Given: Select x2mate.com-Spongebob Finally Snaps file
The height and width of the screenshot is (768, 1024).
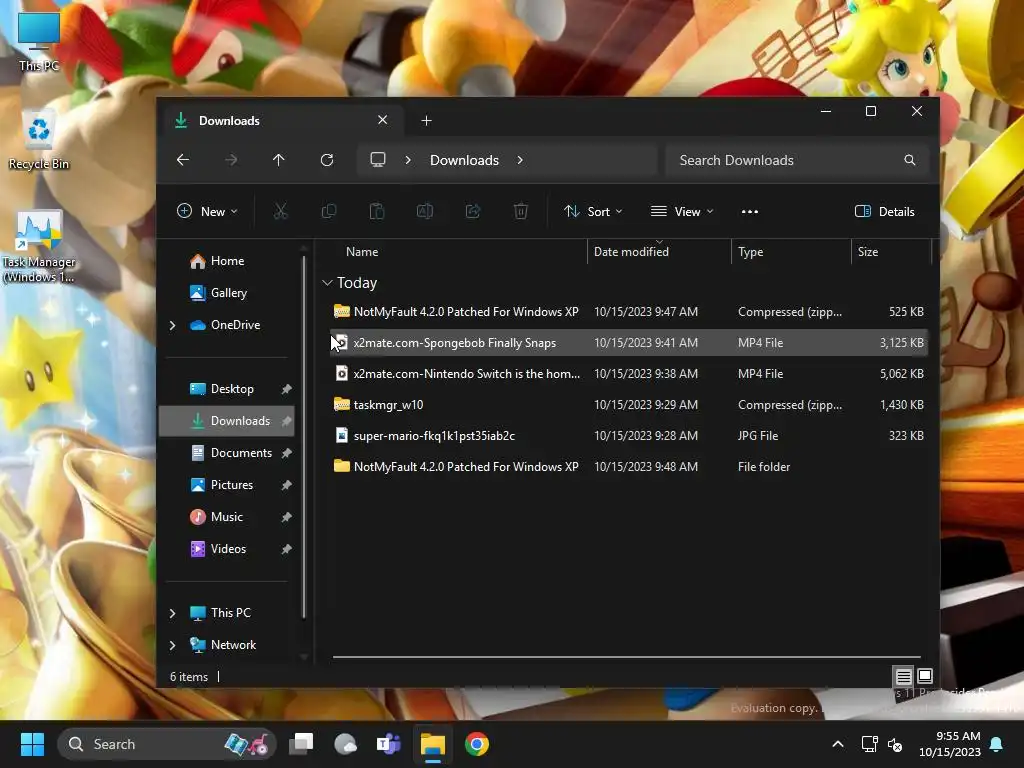Looking at the screenshot, I should point(628,343).
